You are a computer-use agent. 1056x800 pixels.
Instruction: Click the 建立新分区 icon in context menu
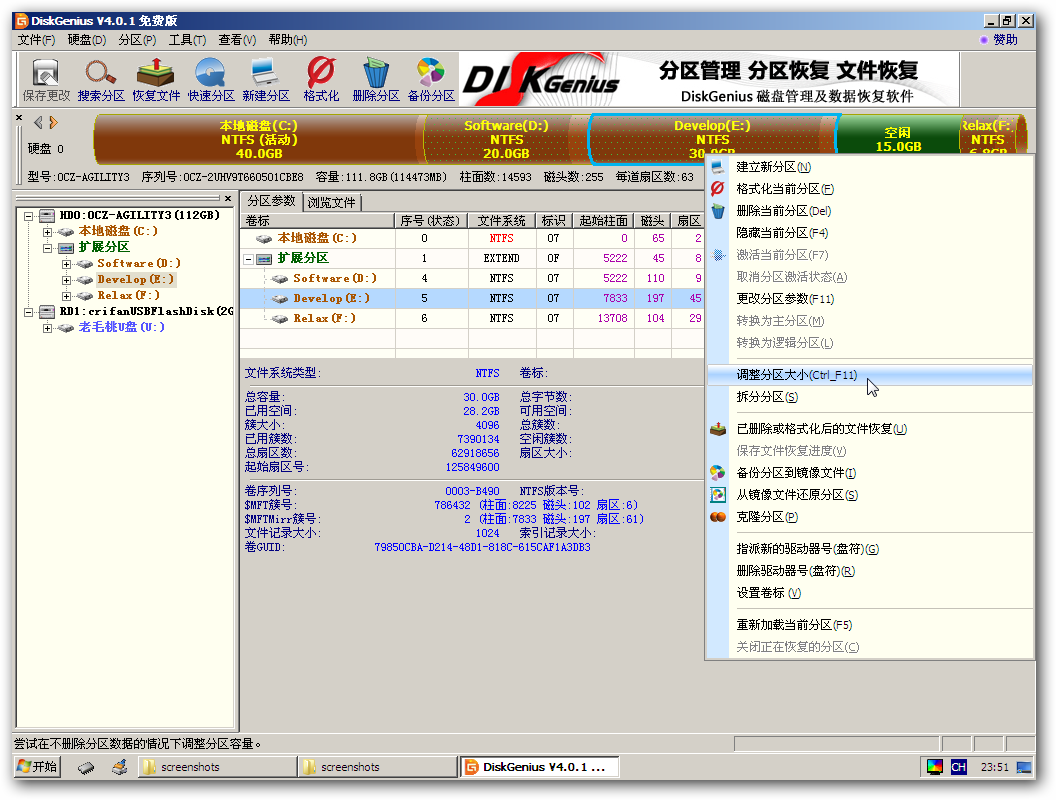coord(718,167)
